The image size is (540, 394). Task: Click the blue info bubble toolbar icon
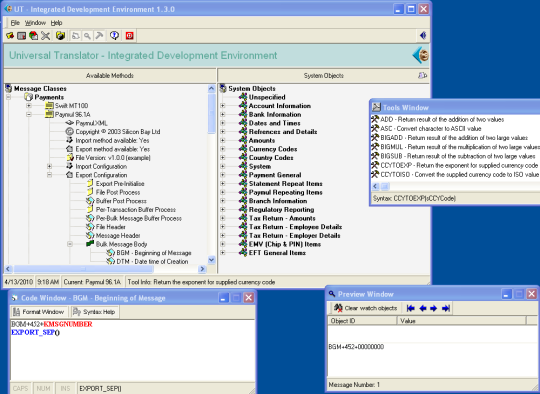tap(114, 35)
